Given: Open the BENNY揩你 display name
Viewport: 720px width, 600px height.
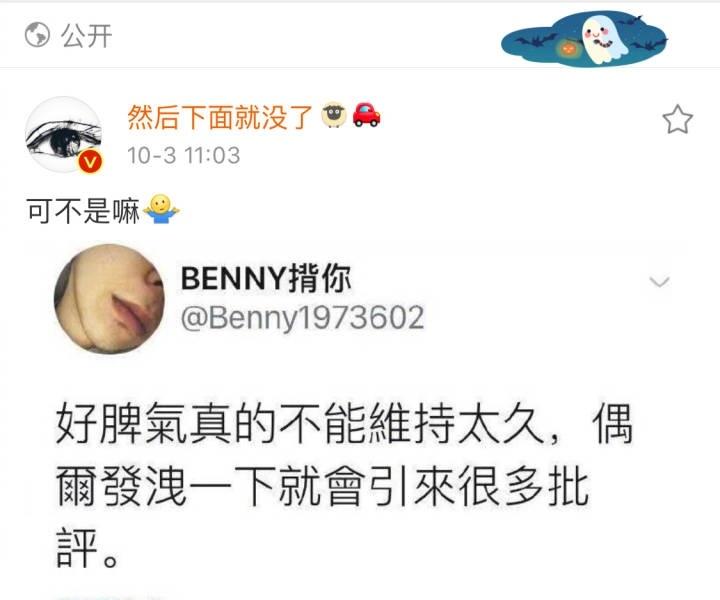Looking at the screenshot, I should click(x=266, y=279).
